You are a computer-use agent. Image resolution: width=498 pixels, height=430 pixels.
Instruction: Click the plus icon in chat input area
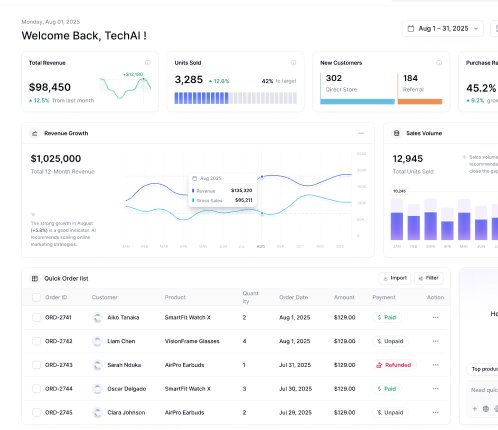tap(475, 409)
